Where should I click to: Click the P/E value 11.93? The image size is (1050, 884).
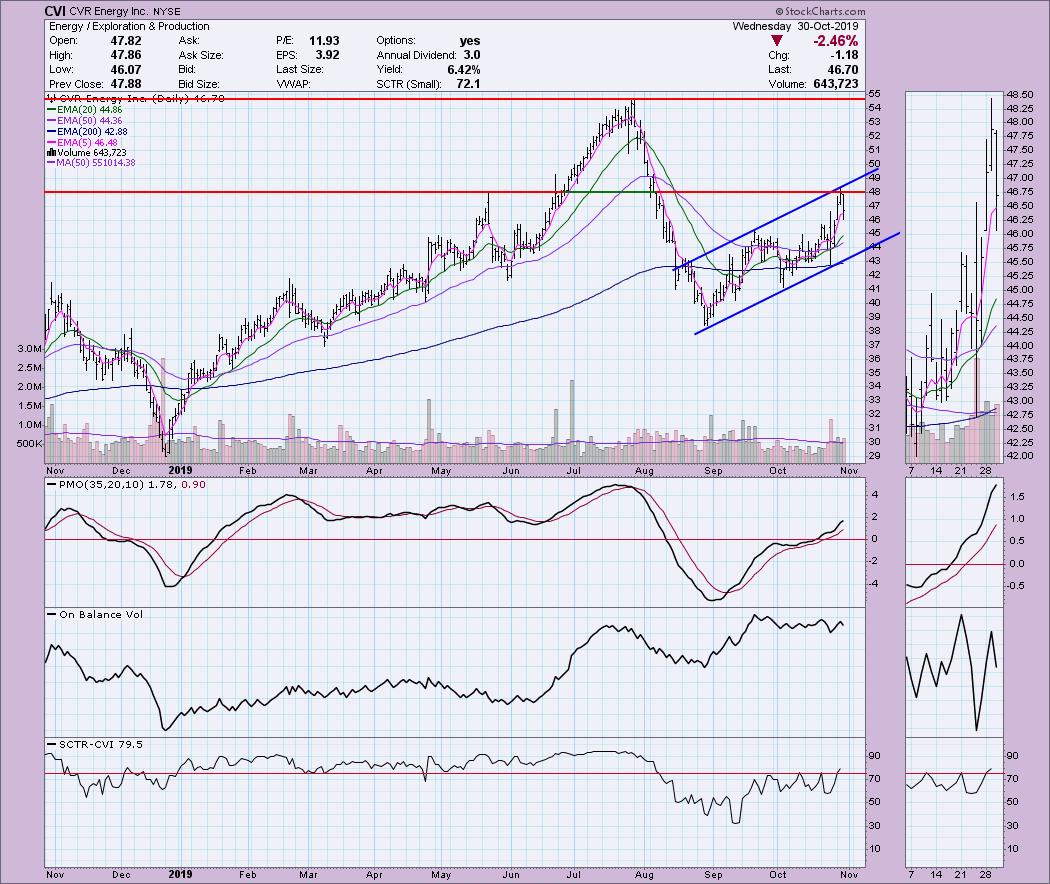tap(324, 40)
